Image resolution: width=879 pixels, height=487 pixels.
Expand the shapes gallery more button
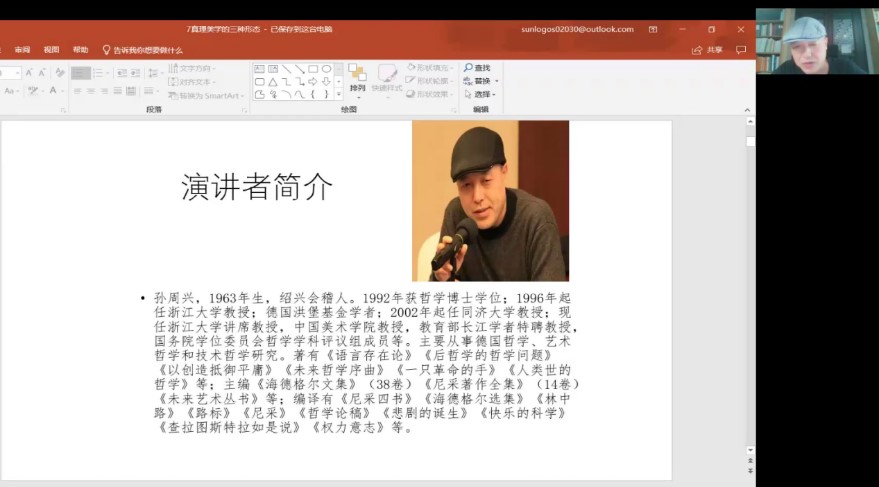[339, 95]
